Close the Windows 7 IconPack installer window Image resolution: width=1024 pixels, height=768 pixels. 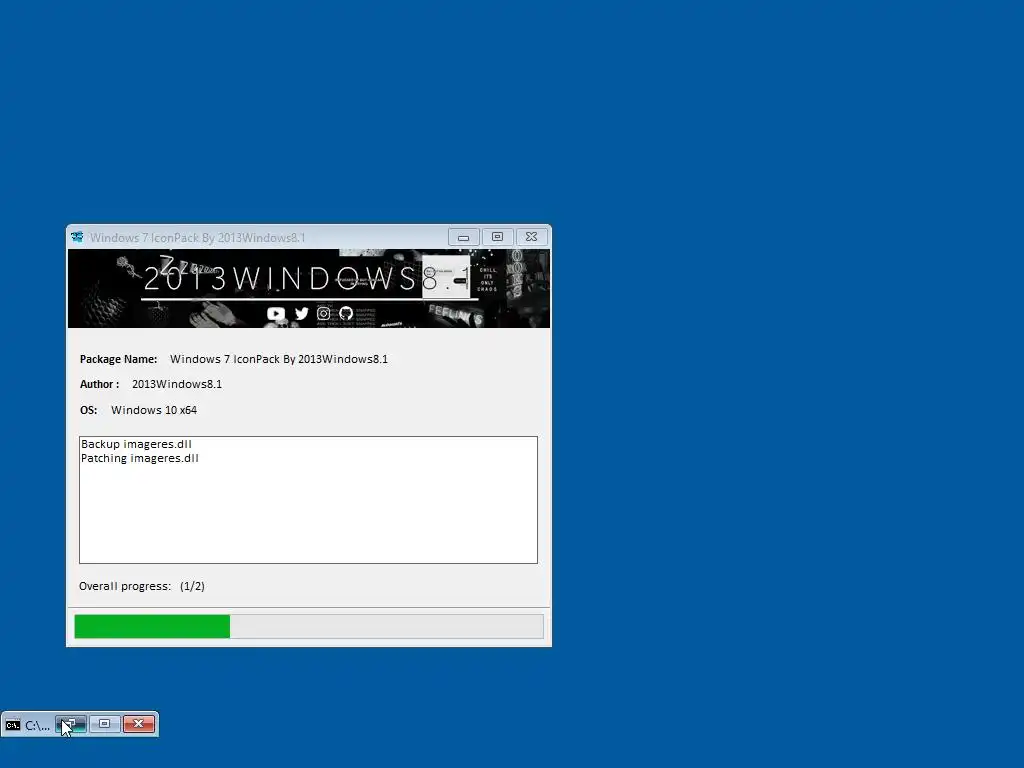[x=532, y=237]
